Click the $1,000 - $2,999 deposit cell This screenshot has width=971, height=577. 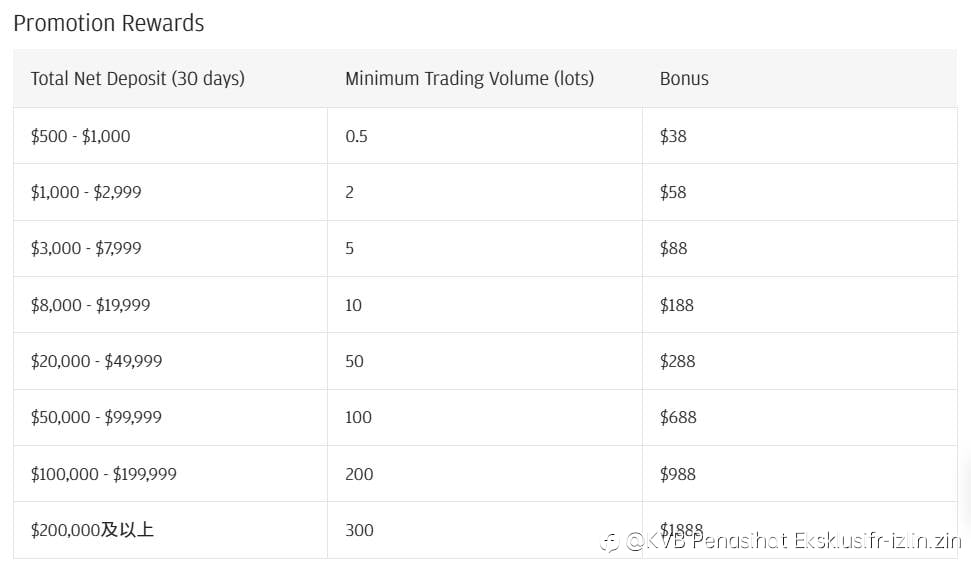click(170, 192)
